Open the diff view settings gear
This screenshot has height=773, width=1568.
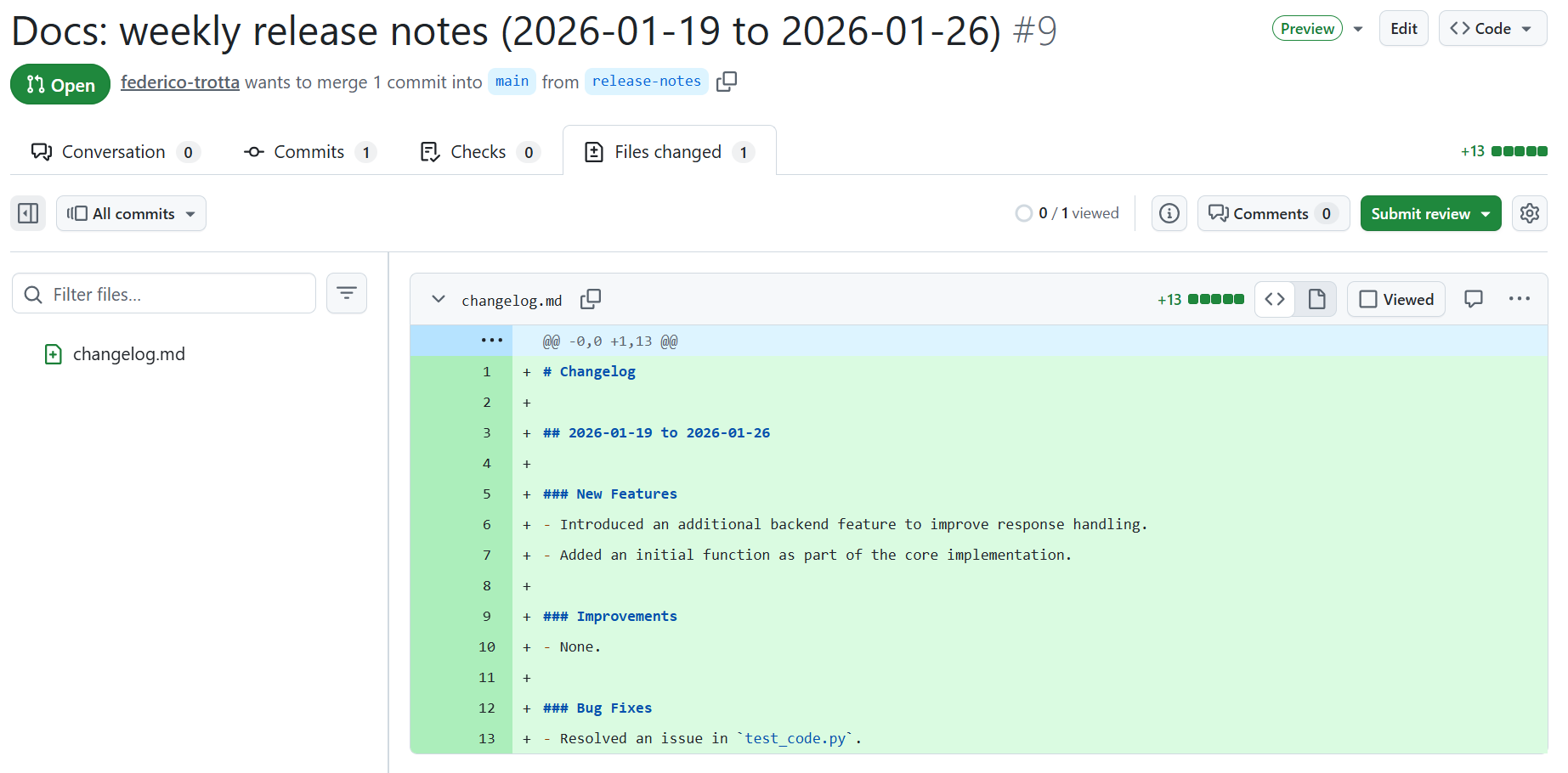[x=1530, y=213]
